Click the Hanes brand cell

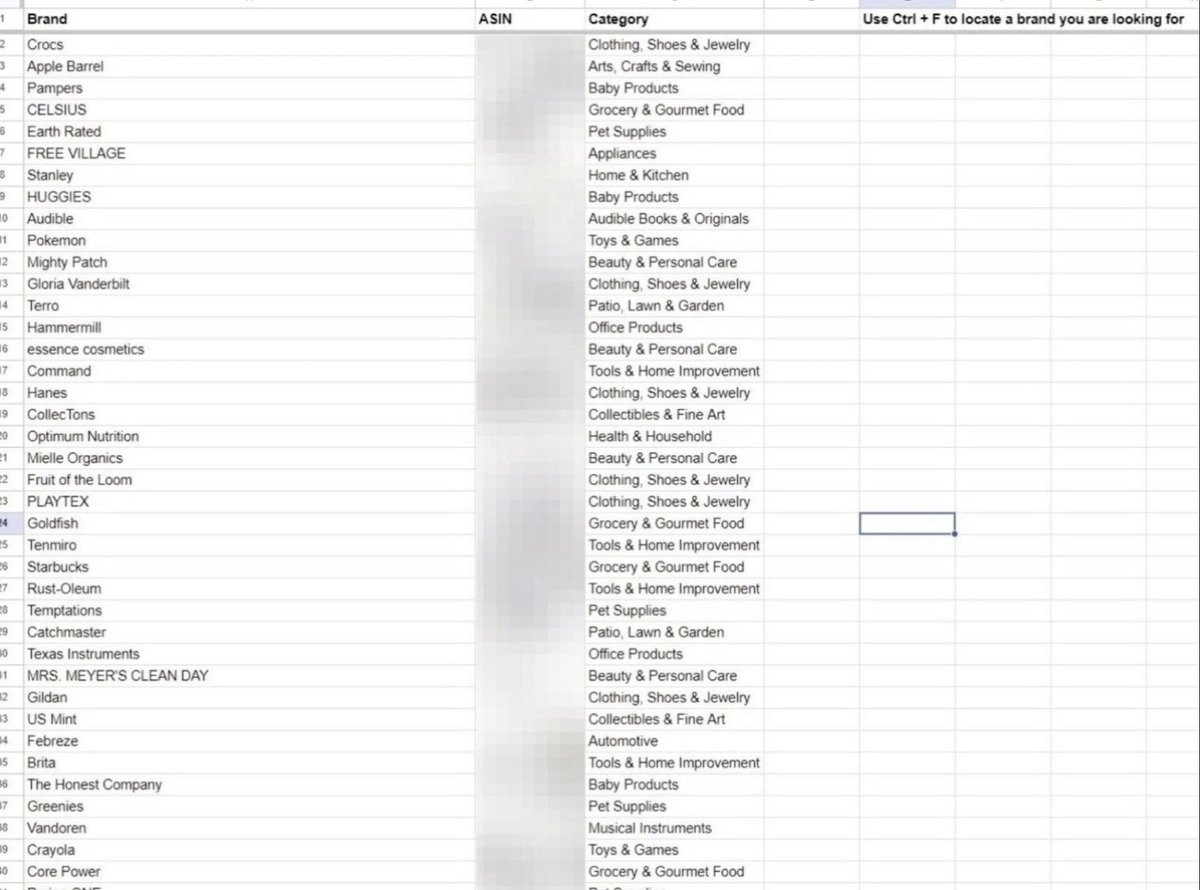click(x=247, y=393)
